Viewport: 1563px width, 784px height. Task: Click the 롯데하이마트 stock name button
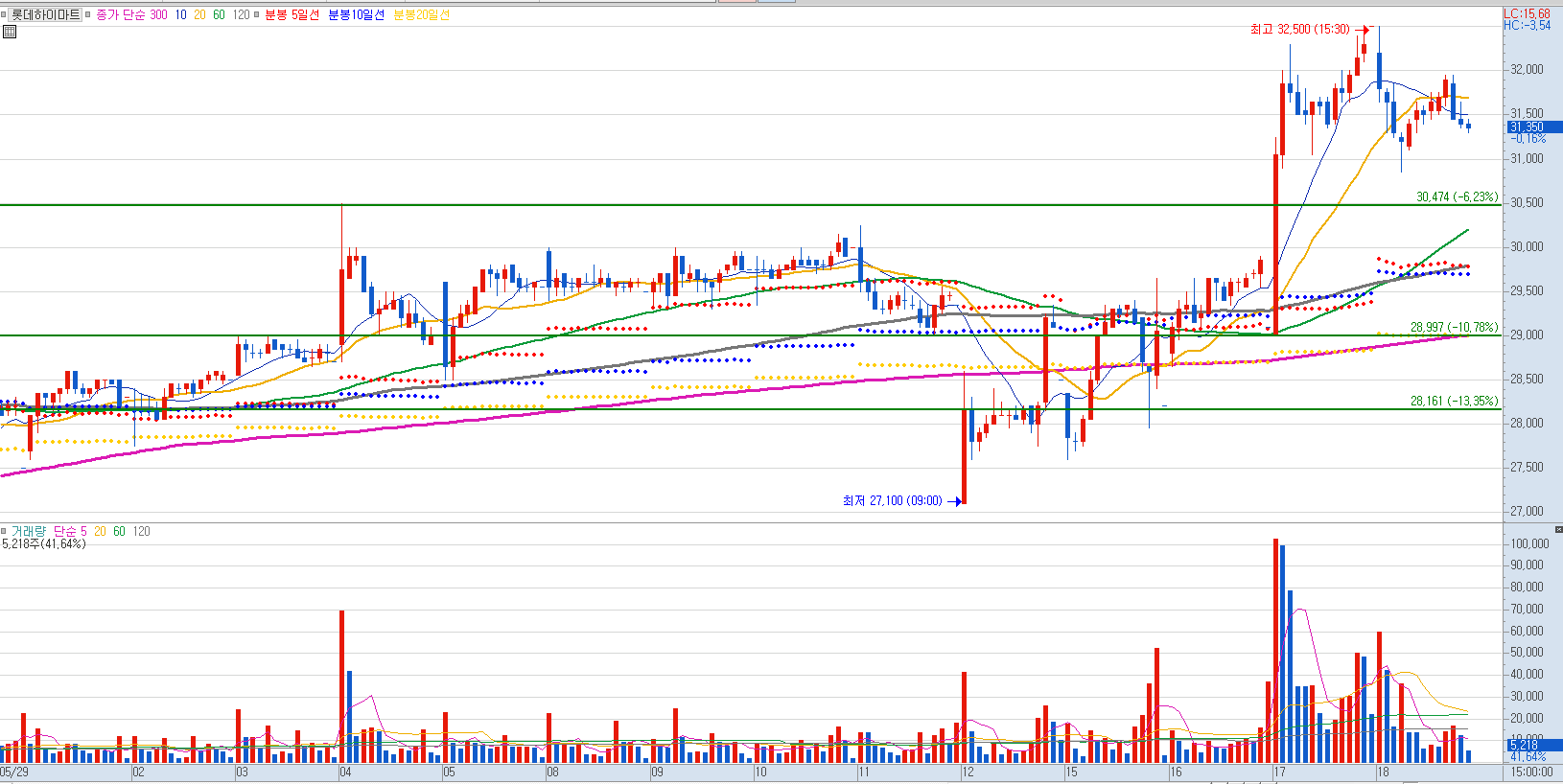point(45,14)
